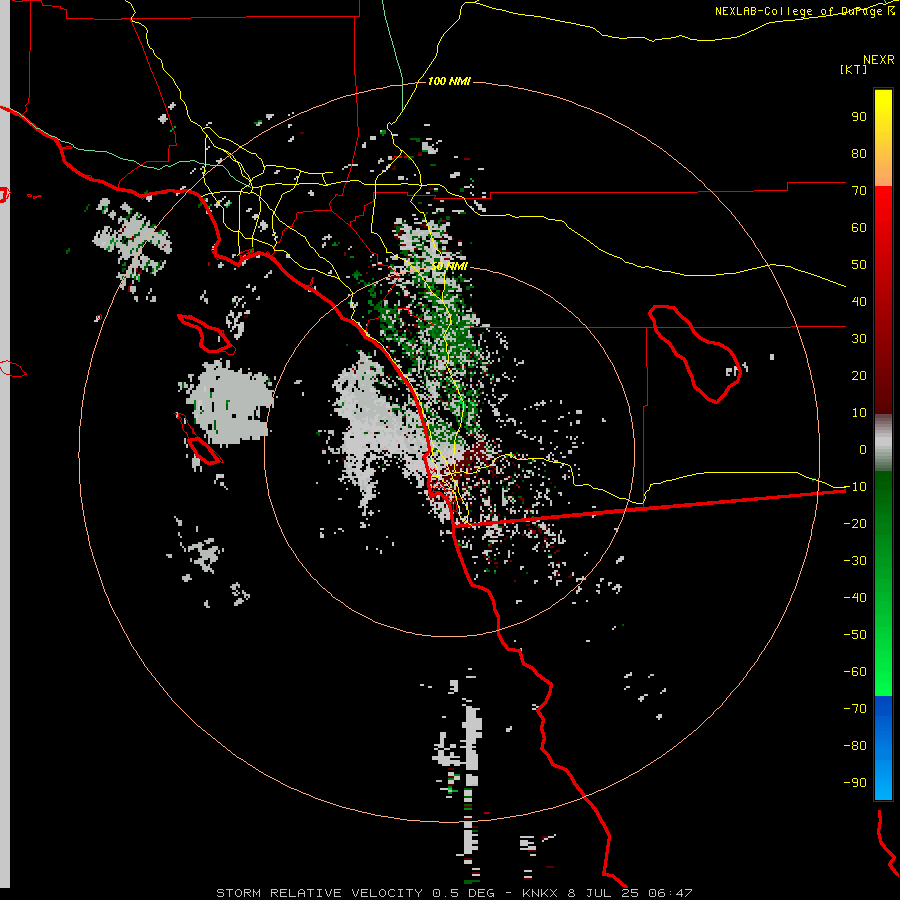This screenshot has height=900, width=900.
Task: Pick the bright red segment of color bar
Action: tap(883, 300)
